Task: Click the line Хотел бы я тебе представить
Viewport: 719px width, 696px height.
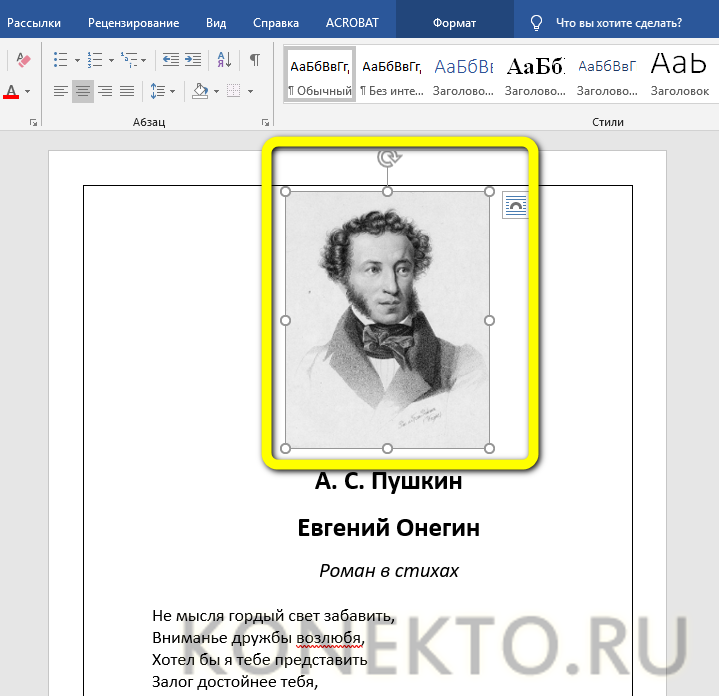Action: (x=260, y=660)
